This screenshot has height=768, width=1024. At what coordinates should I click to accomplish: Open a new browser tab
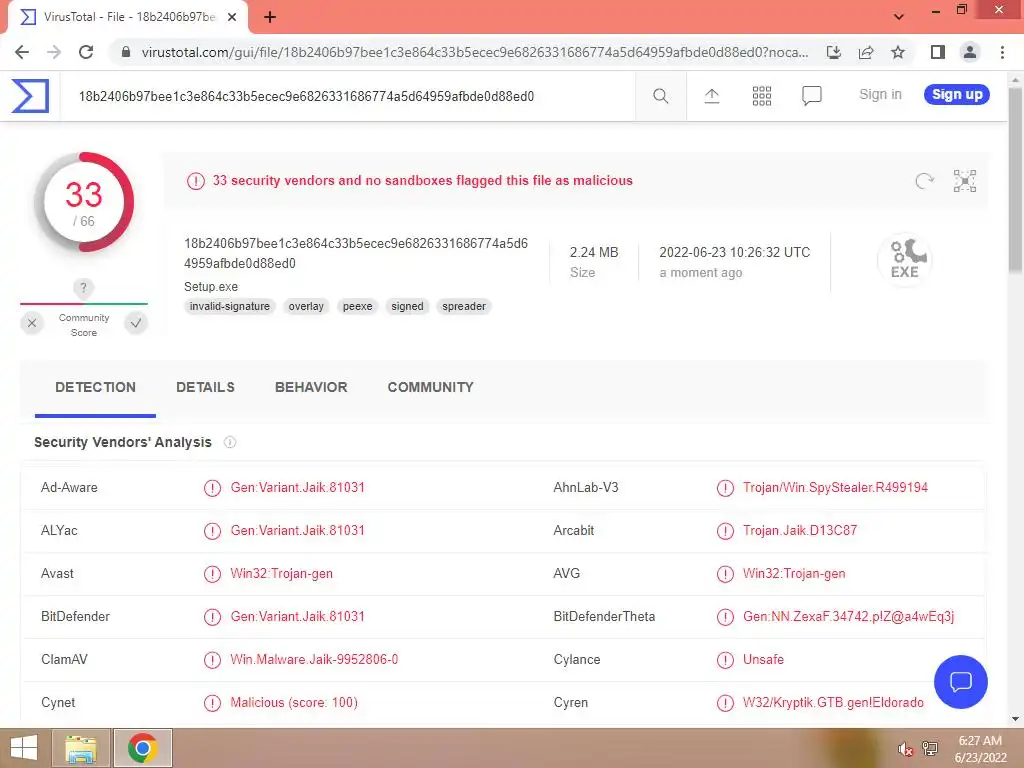tap(270, 17)
